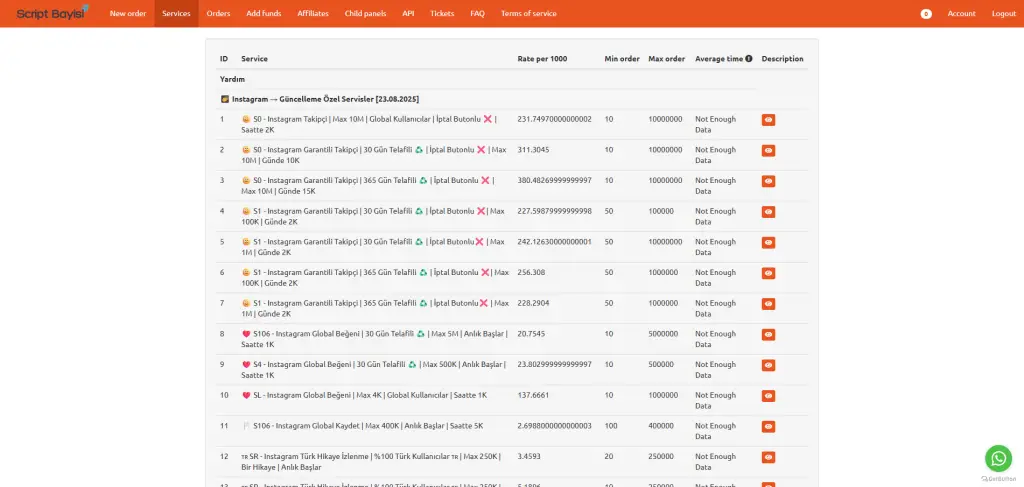Click S106 Instagram Global Kaydet service name
The height and width of the screenshot is (487, 1024).
point(362,426)
